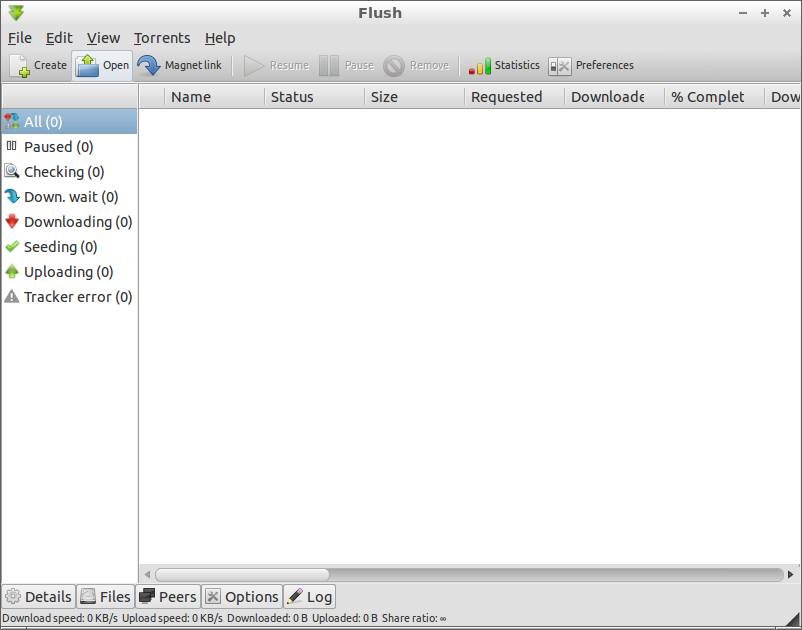This screenshot has height=630, width=802.
Task: Click the Share ratio status text
Action: 414,618
